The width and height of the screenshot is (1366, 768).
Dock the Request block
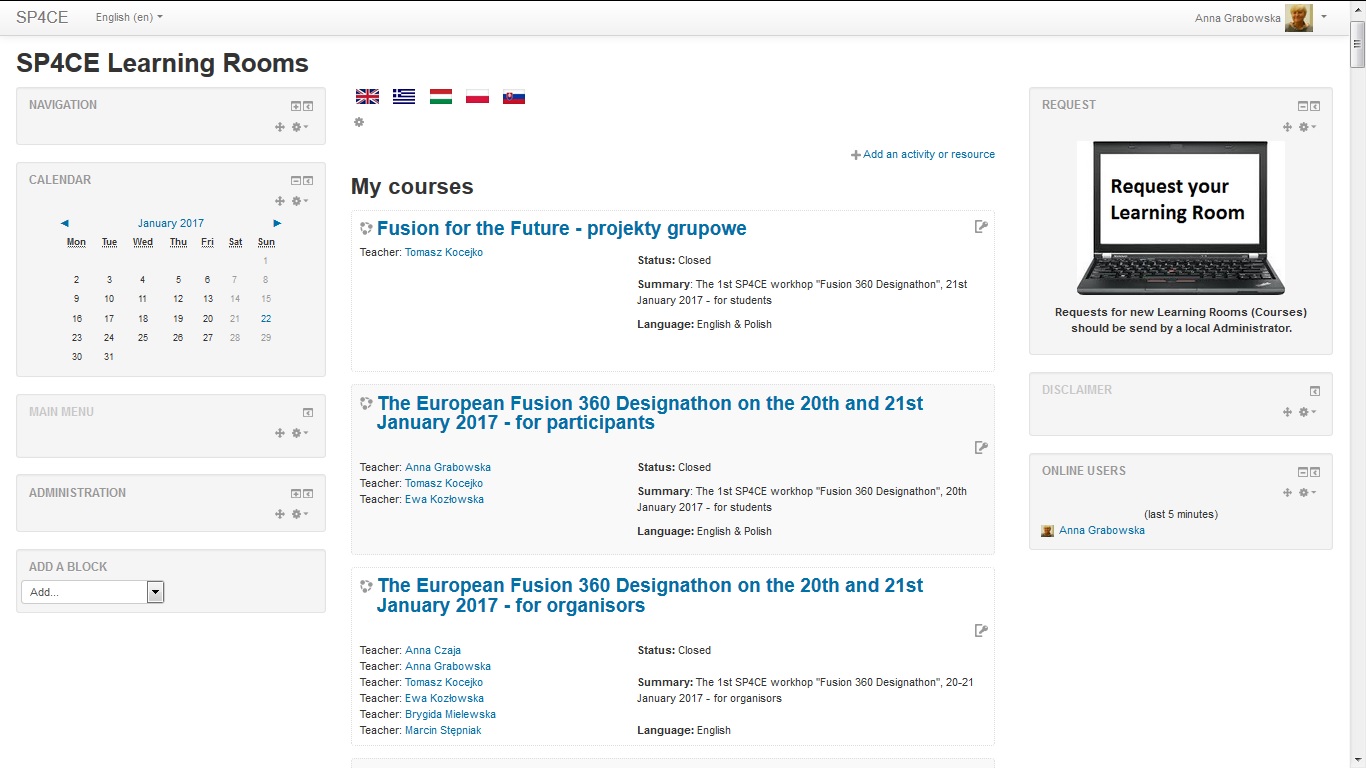tap(1316, 106)
